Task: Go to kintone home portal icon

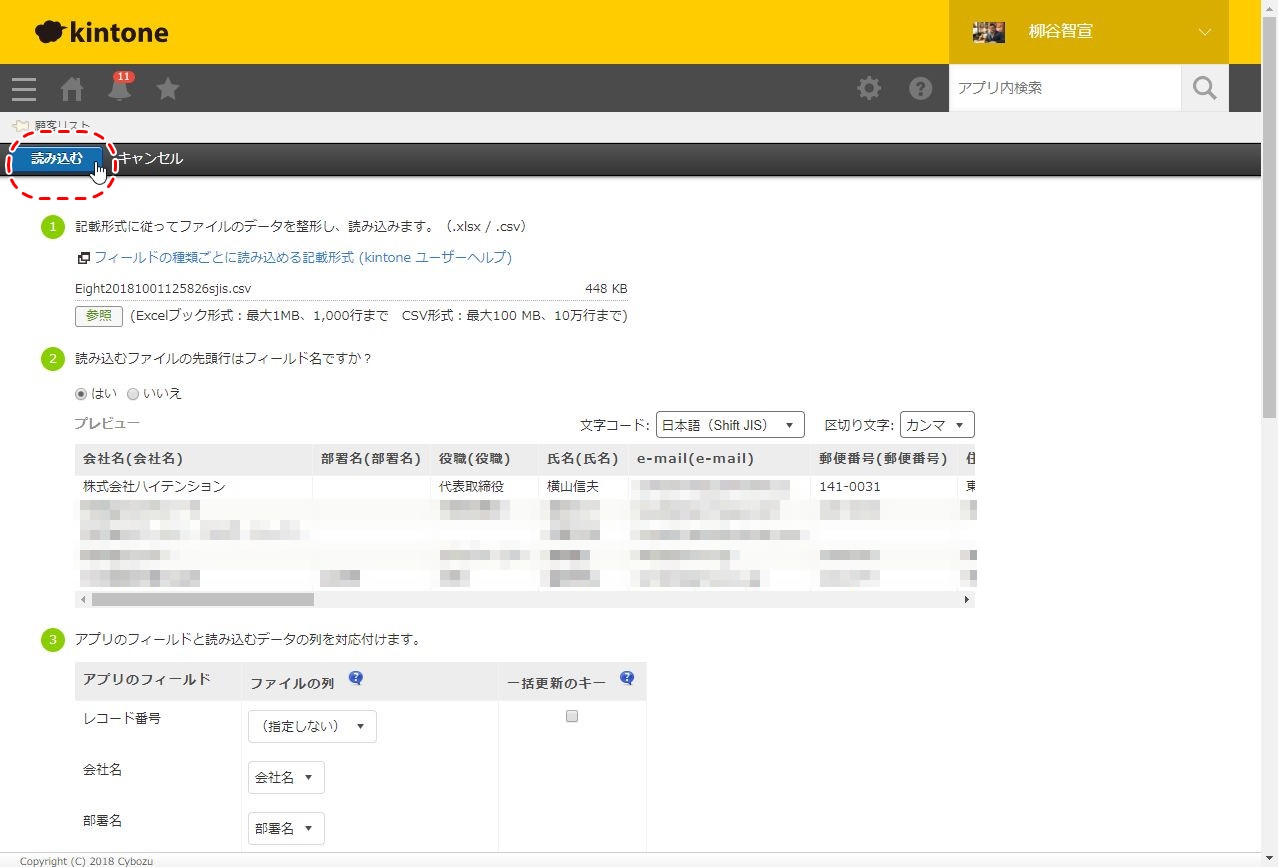Action: coord(72,89)
